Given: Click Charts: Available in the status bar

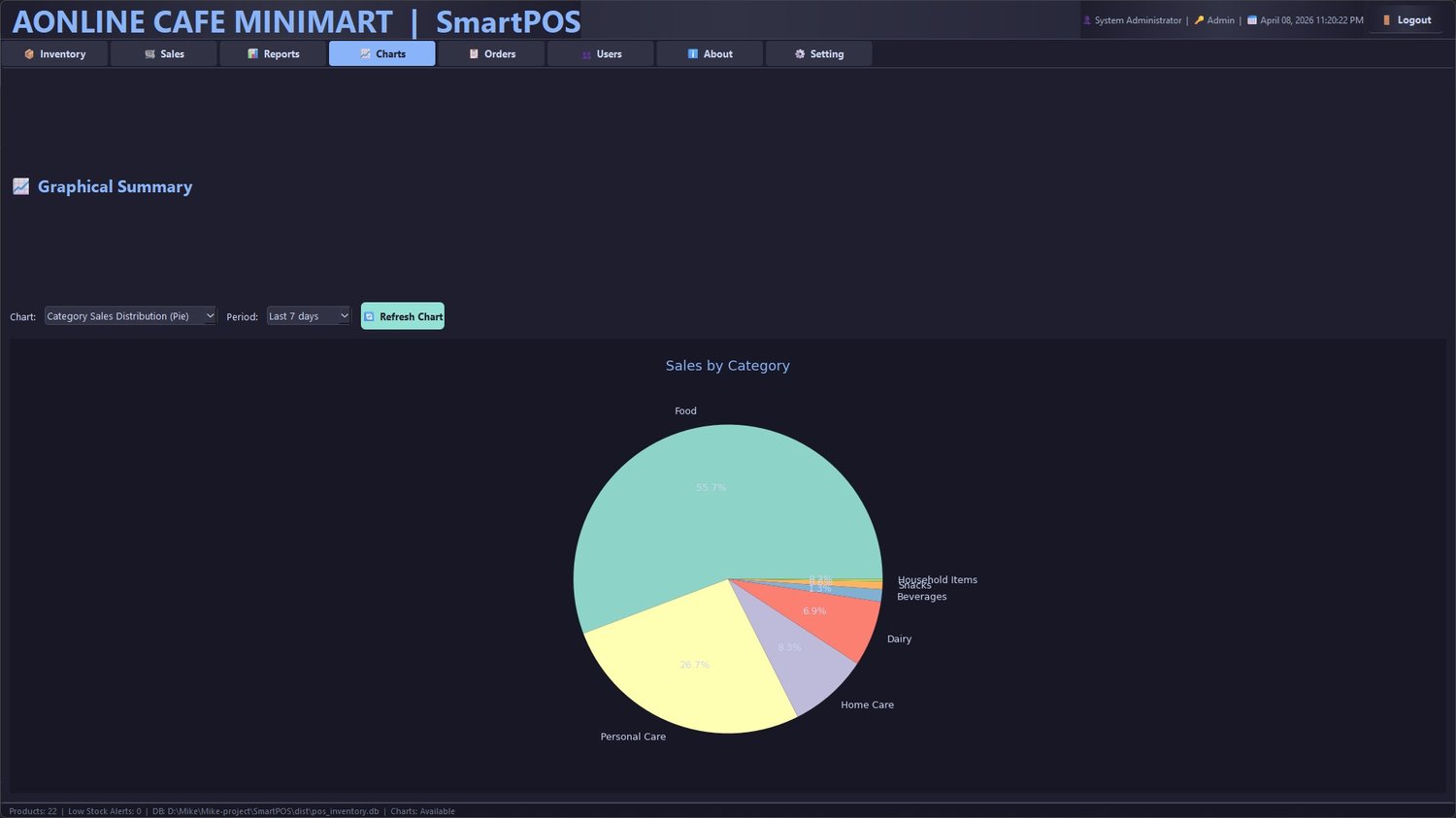Looking at the screenshot, I should click(422, 811).
